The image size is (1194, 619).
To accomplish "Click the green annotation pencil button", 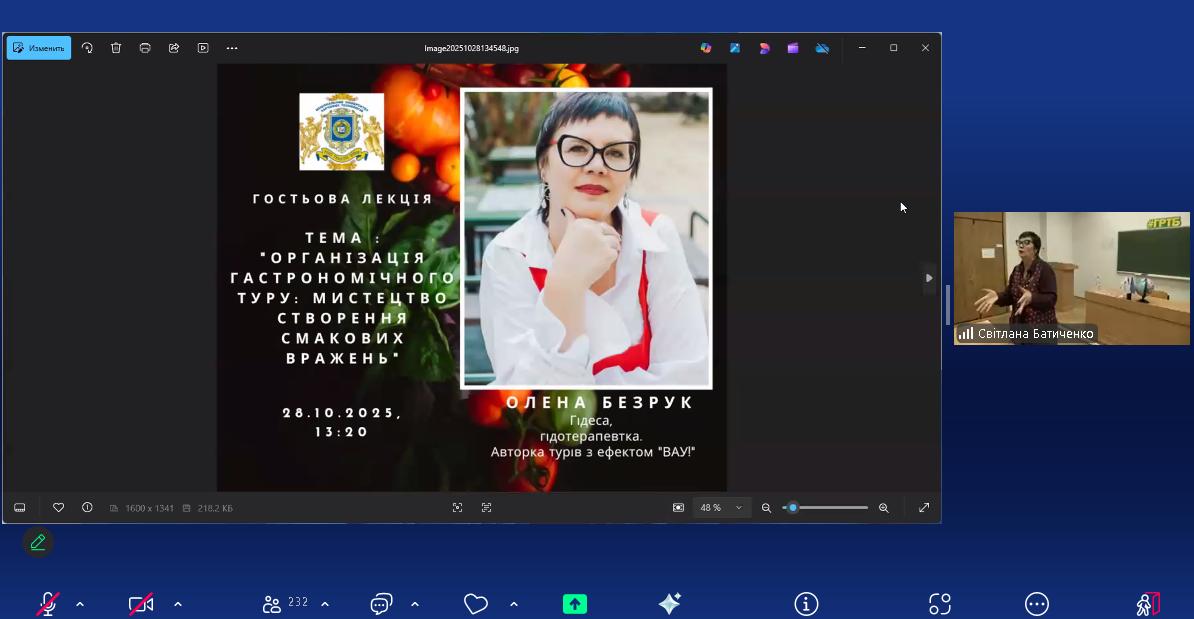I will [x=38, y=543].
